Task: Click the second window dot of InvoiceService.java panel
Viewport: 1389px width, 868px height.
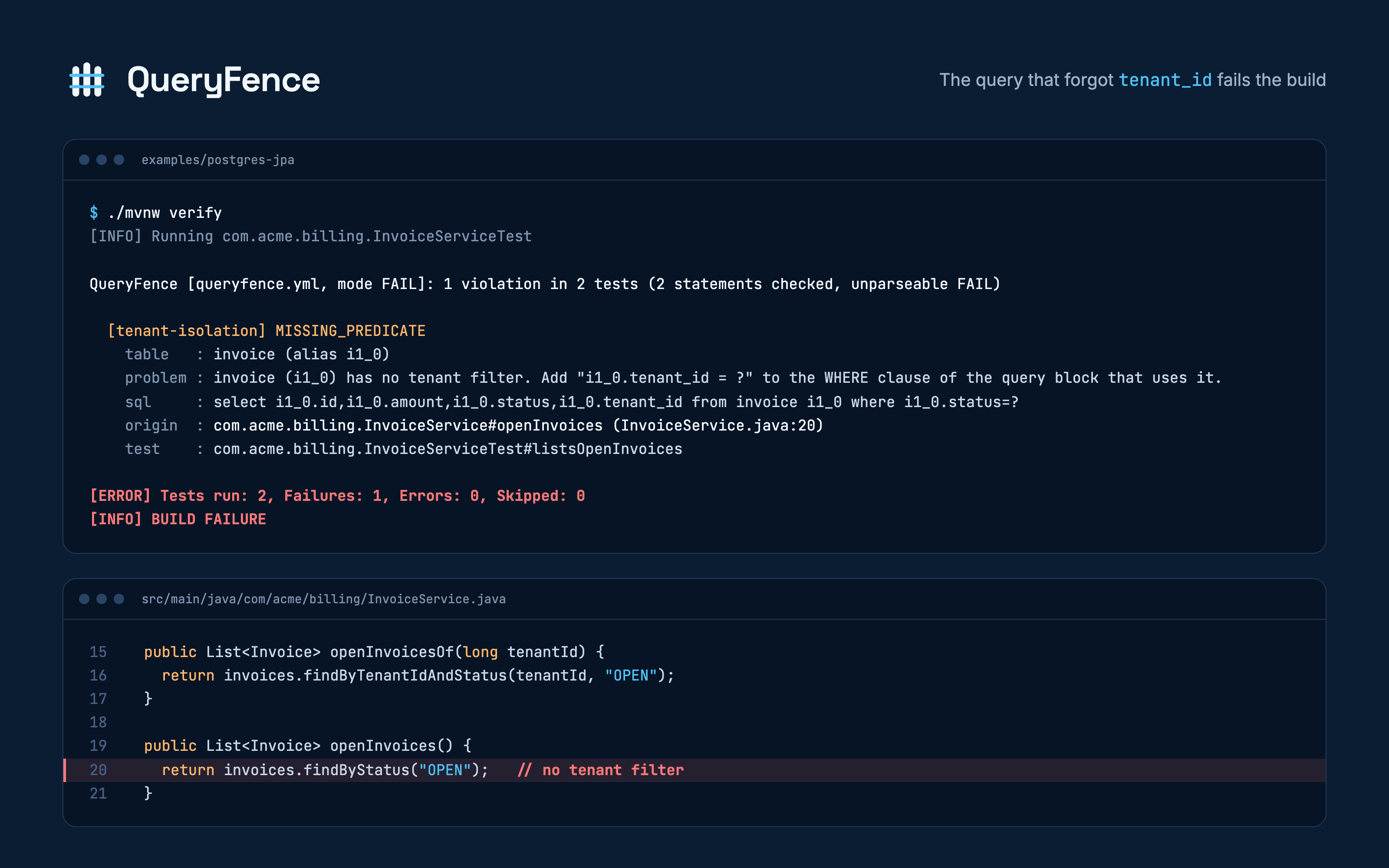Action: [x=102, y=599]
